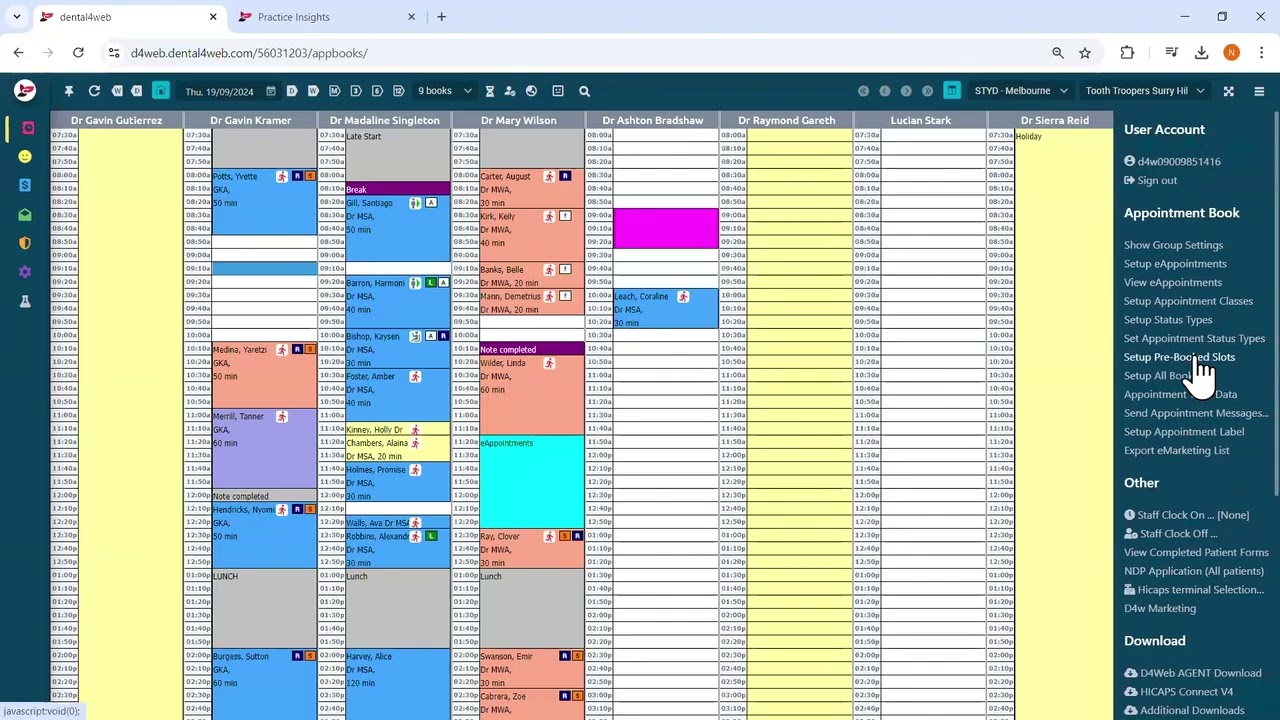Open Setup eAppointments
The image size is (1280, 720).
point(1175,264)
